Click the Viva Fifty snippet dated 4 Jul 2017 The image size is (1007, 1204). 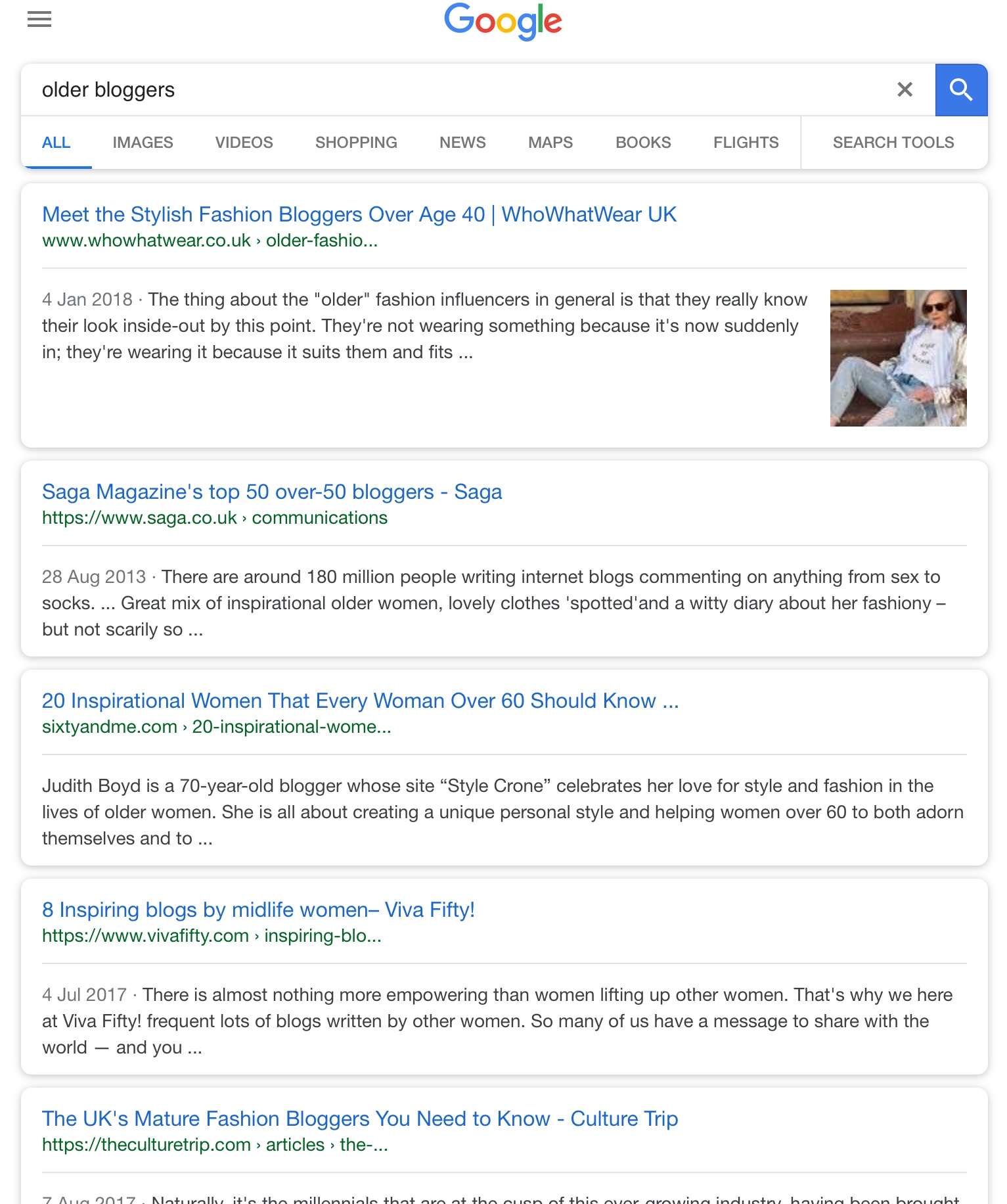click(x=497, y=1021)
